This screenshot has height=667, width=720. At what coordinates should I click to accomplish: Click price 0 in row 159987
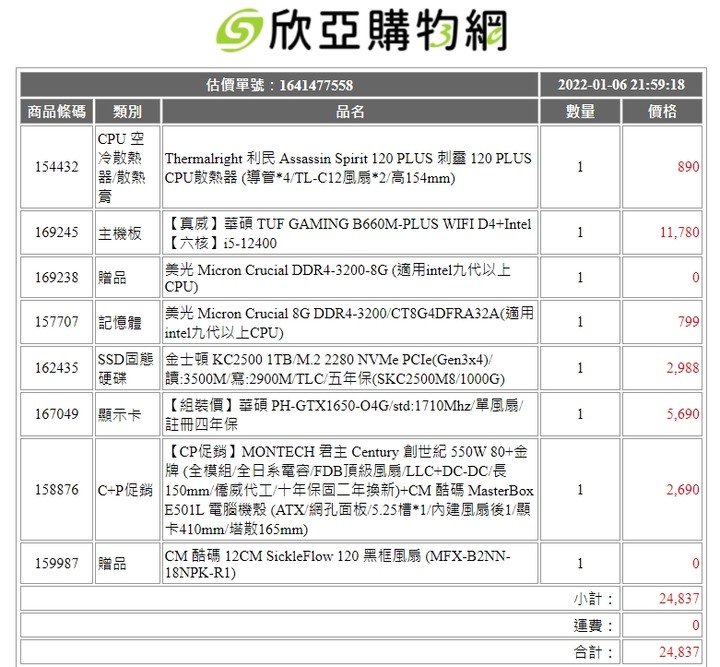coord(695,563)
